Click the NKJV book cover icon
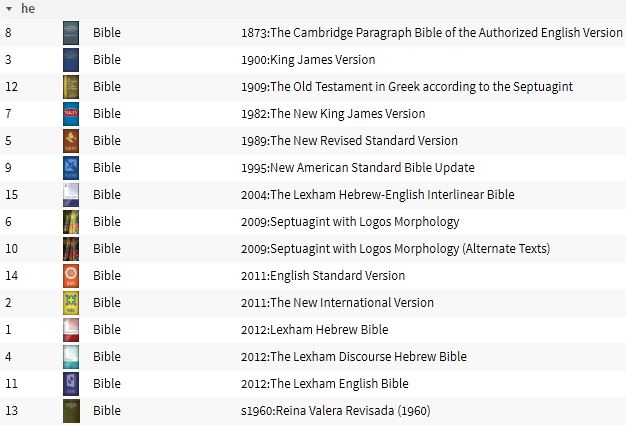 [x=71, y=114]
